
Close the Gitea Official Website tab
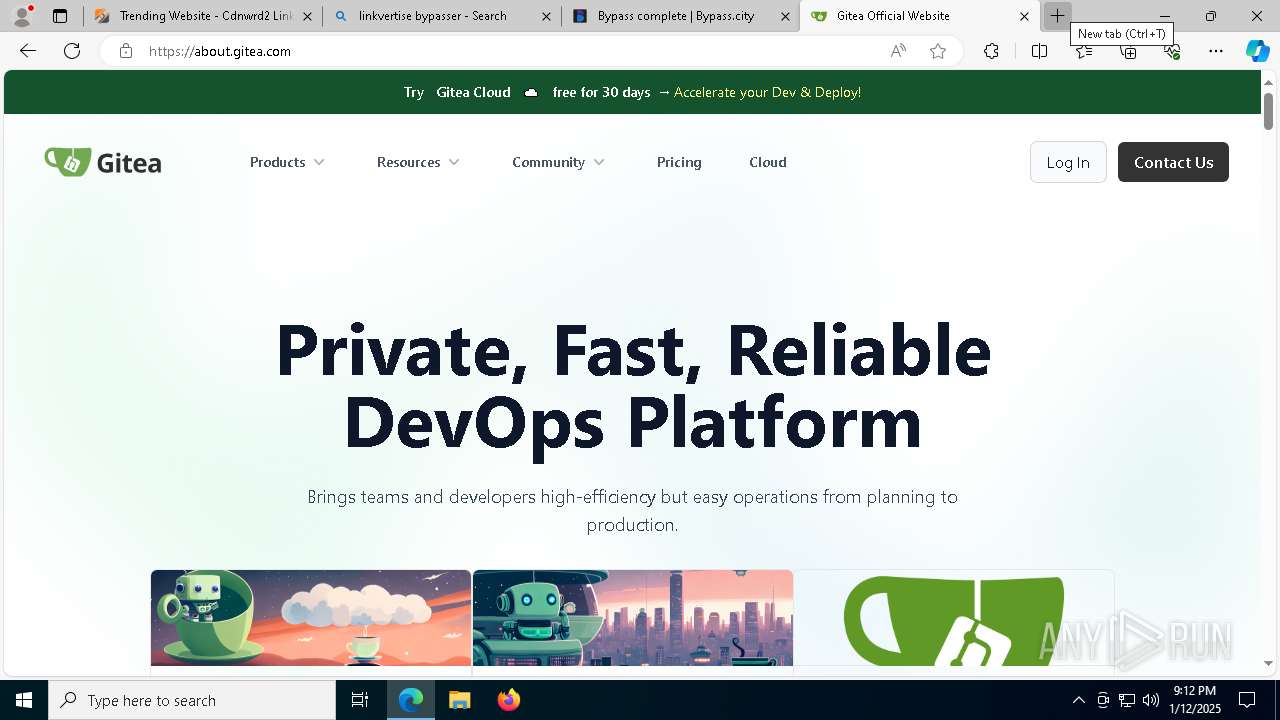[x=1024, y=16]
